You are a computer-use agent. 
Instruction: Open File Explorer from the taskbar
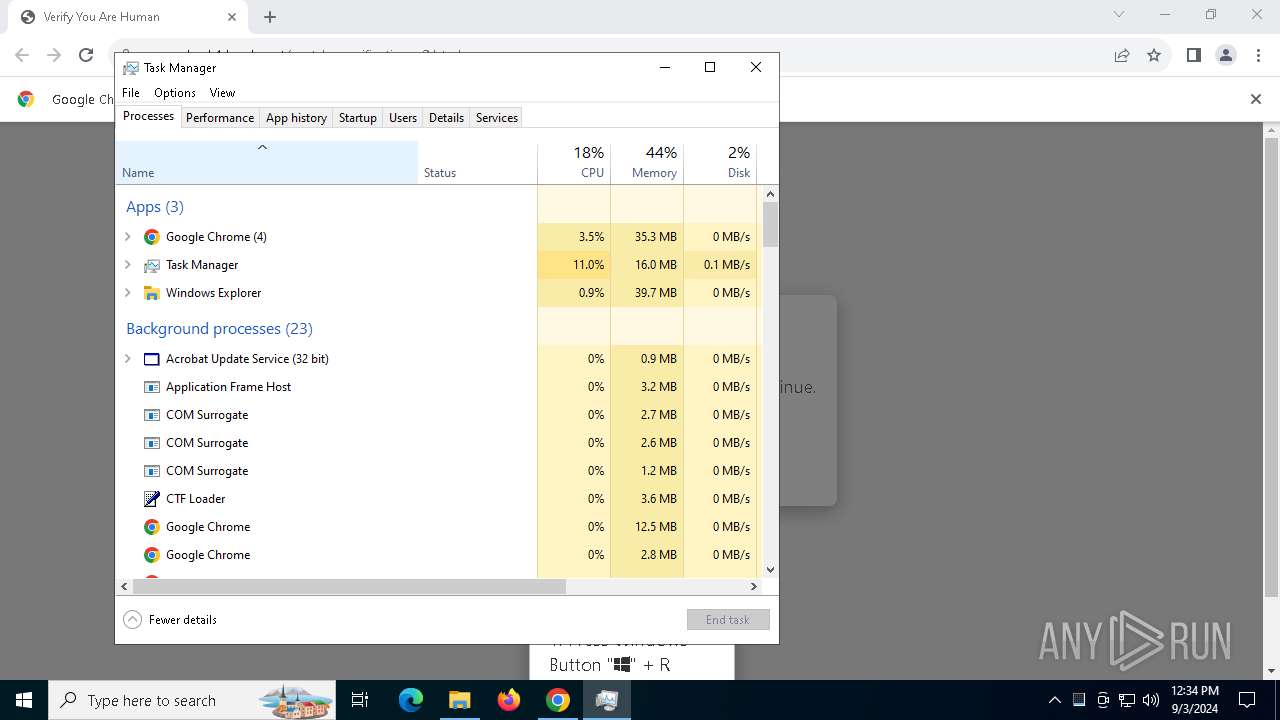pyautogui.click(x=460, y=700)
